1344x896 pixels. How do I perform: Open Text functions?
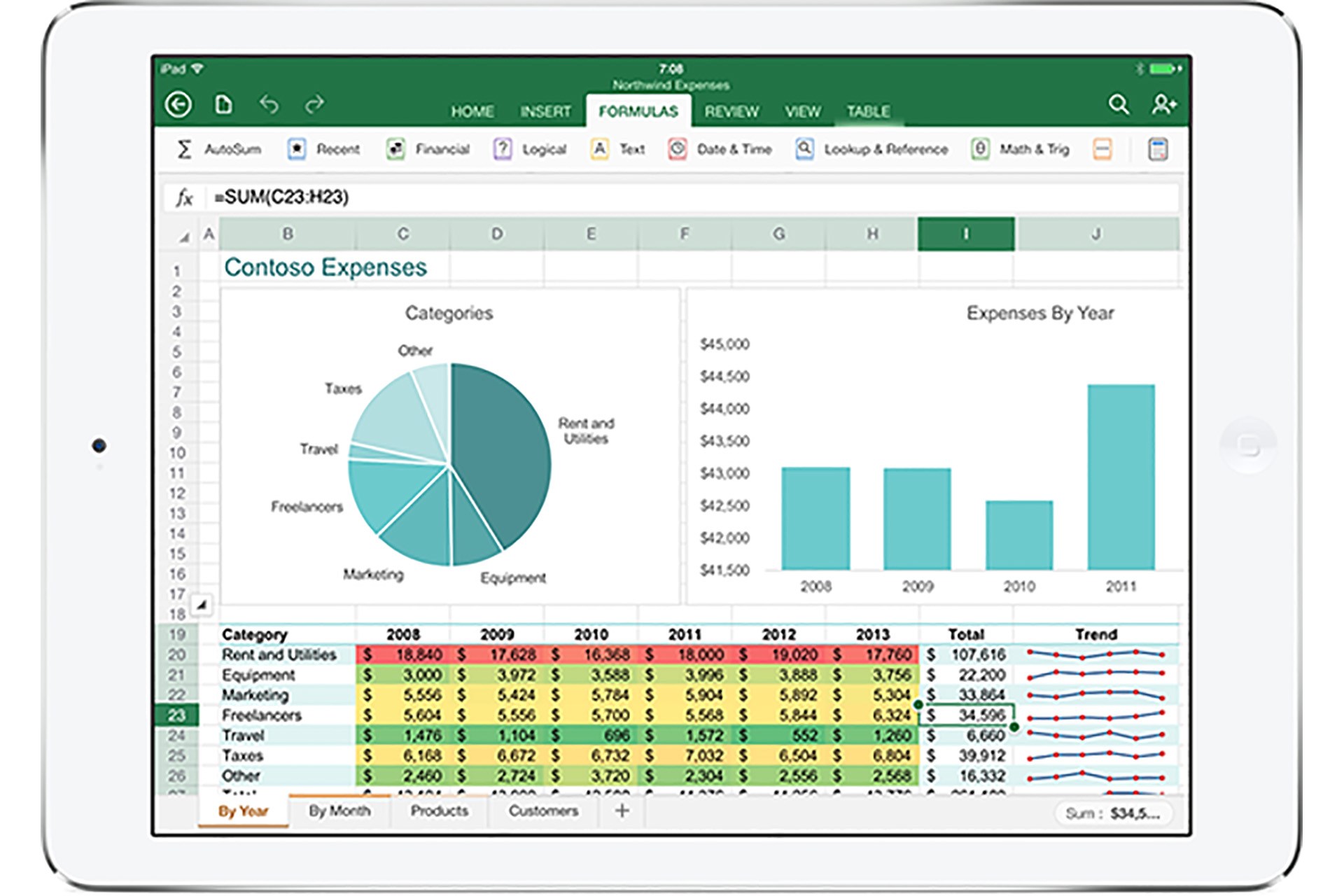click(617, 149)
